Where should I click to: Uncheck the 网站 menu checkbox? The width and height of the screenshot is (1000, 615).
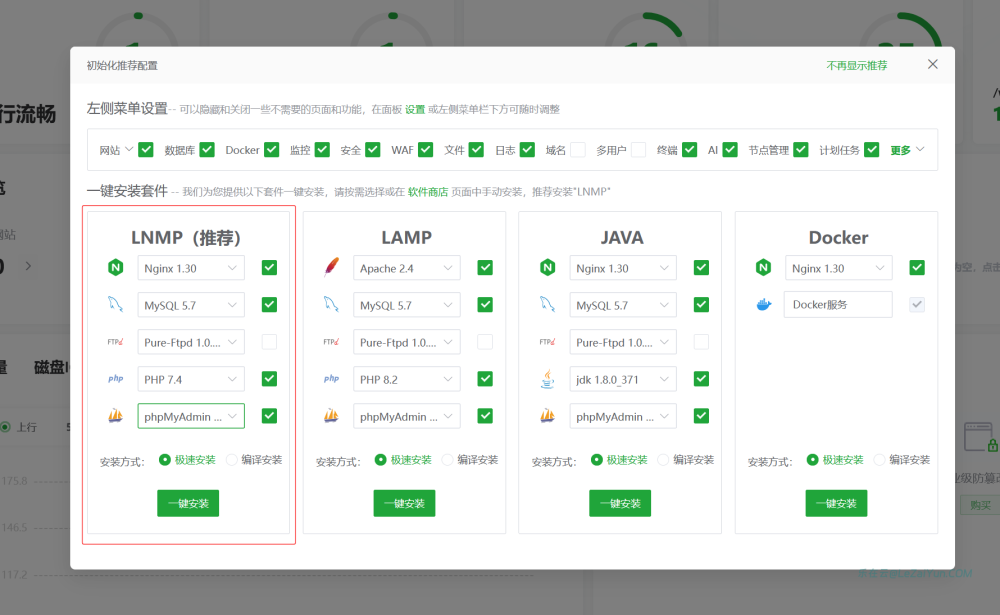[146, 150]
